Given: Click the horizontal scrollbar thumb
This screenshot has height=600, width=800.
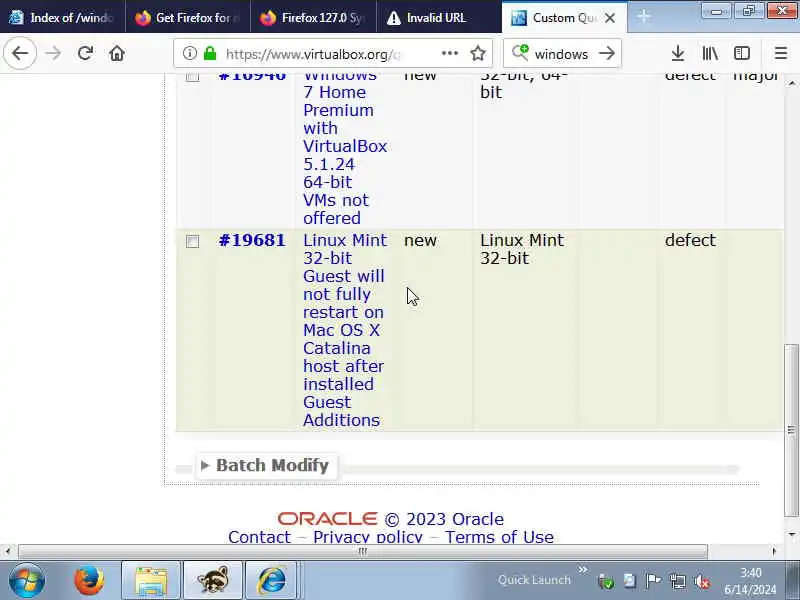Looking at the screenshot, I should pyautogui.click(x=363, y=551).
